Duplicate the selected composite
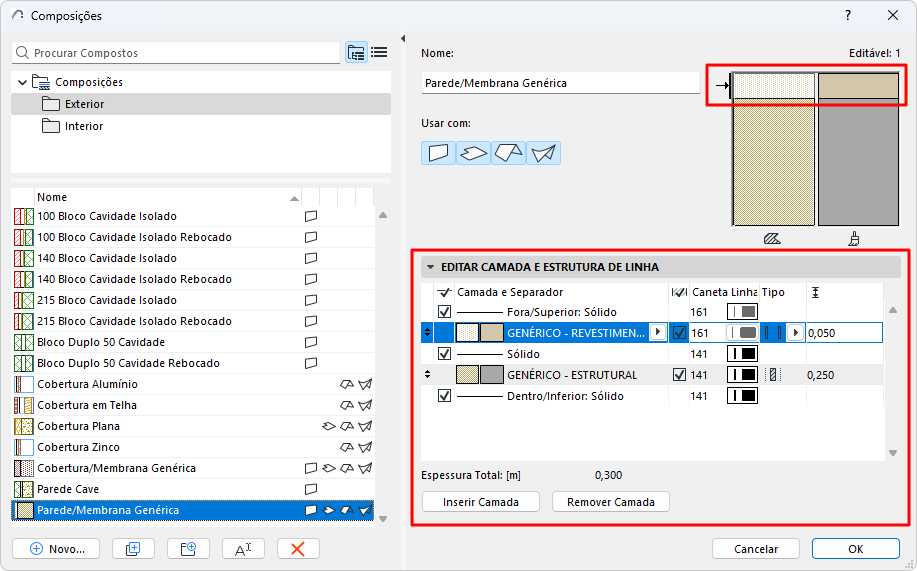 click(133, 549)
